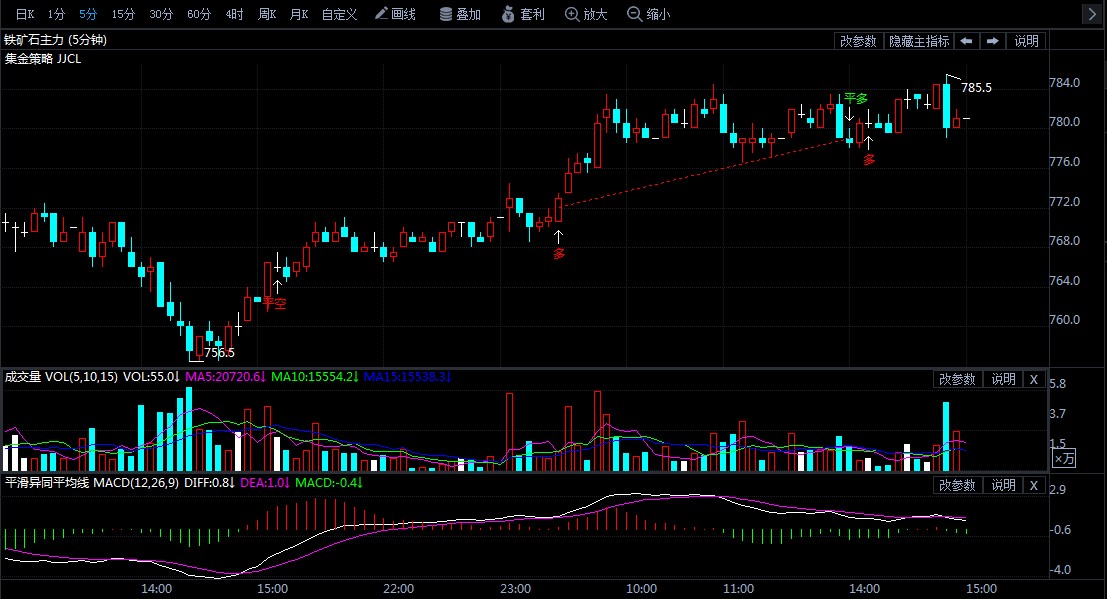Screen dimensions: 1107x599
Task: Open the 画线 drawing tool
Action: (396, 14)
